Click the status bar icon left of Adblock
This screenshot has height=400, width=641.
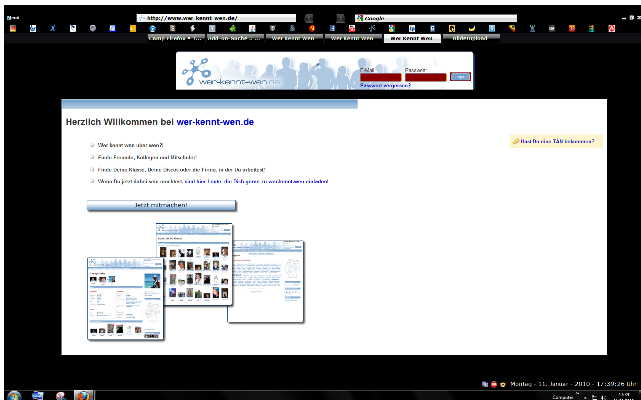tap(485, 384)
